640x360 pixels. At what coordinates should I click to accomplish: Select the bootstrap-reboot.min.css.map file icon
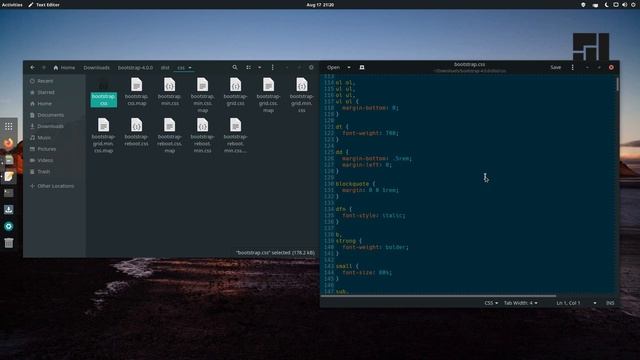[236, 125]
